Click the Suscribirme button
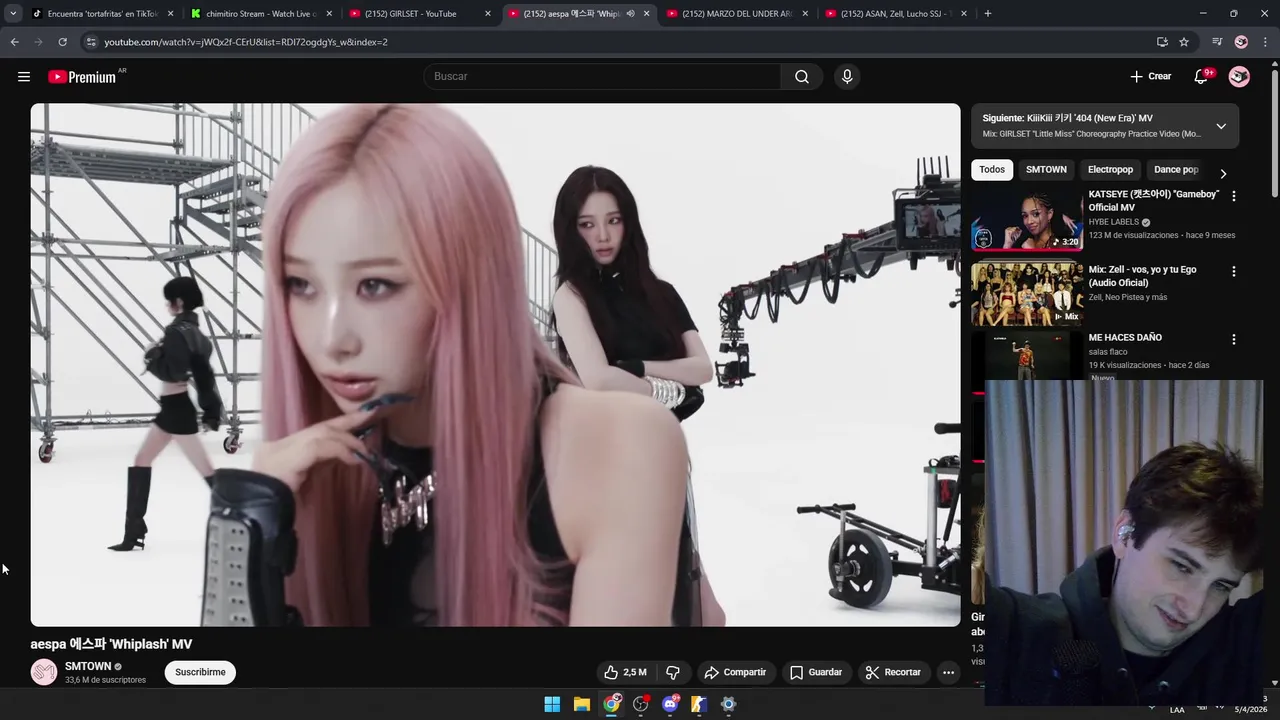Viewport: 1280px width, 720px height. [x=200, y=672]
